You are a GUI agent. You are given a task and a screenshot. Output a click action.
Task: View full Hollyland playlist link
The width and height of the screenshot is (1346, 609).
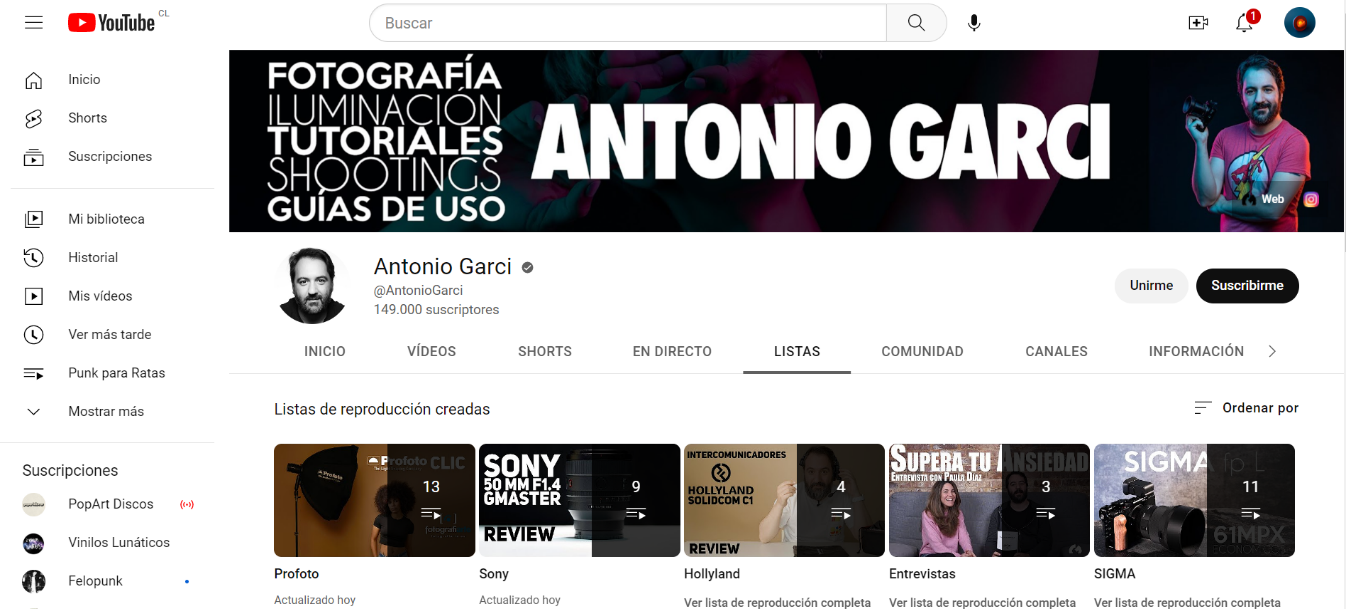778,603
